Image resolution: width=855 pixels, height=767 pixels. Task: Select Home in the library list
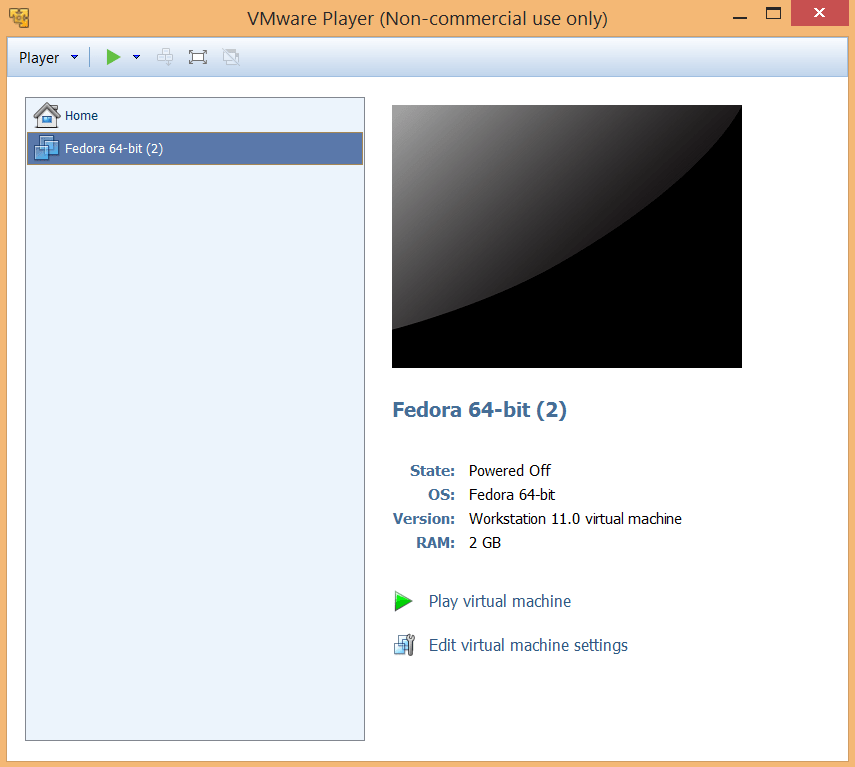tap(81, 114)
